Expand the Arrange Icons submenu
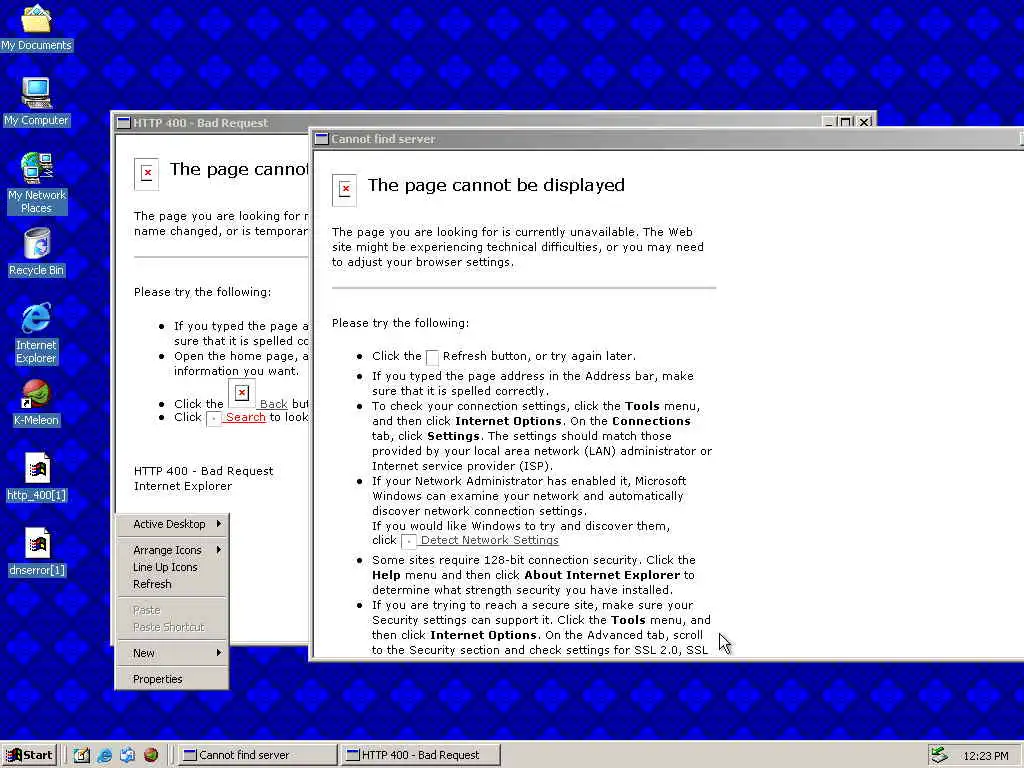1024x768 pixels. (x=172, y=550)
